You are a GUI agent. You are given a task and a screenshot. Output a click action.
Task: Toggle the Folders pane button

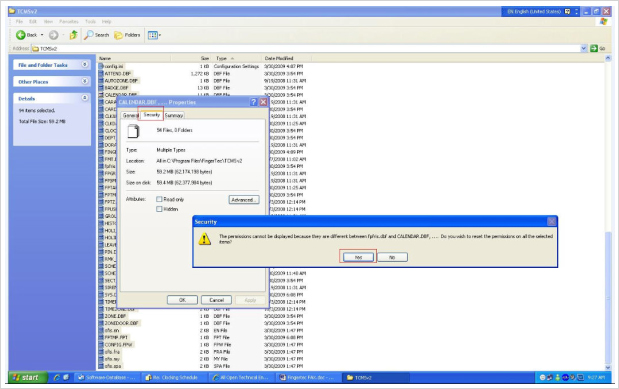pos(127,35)
